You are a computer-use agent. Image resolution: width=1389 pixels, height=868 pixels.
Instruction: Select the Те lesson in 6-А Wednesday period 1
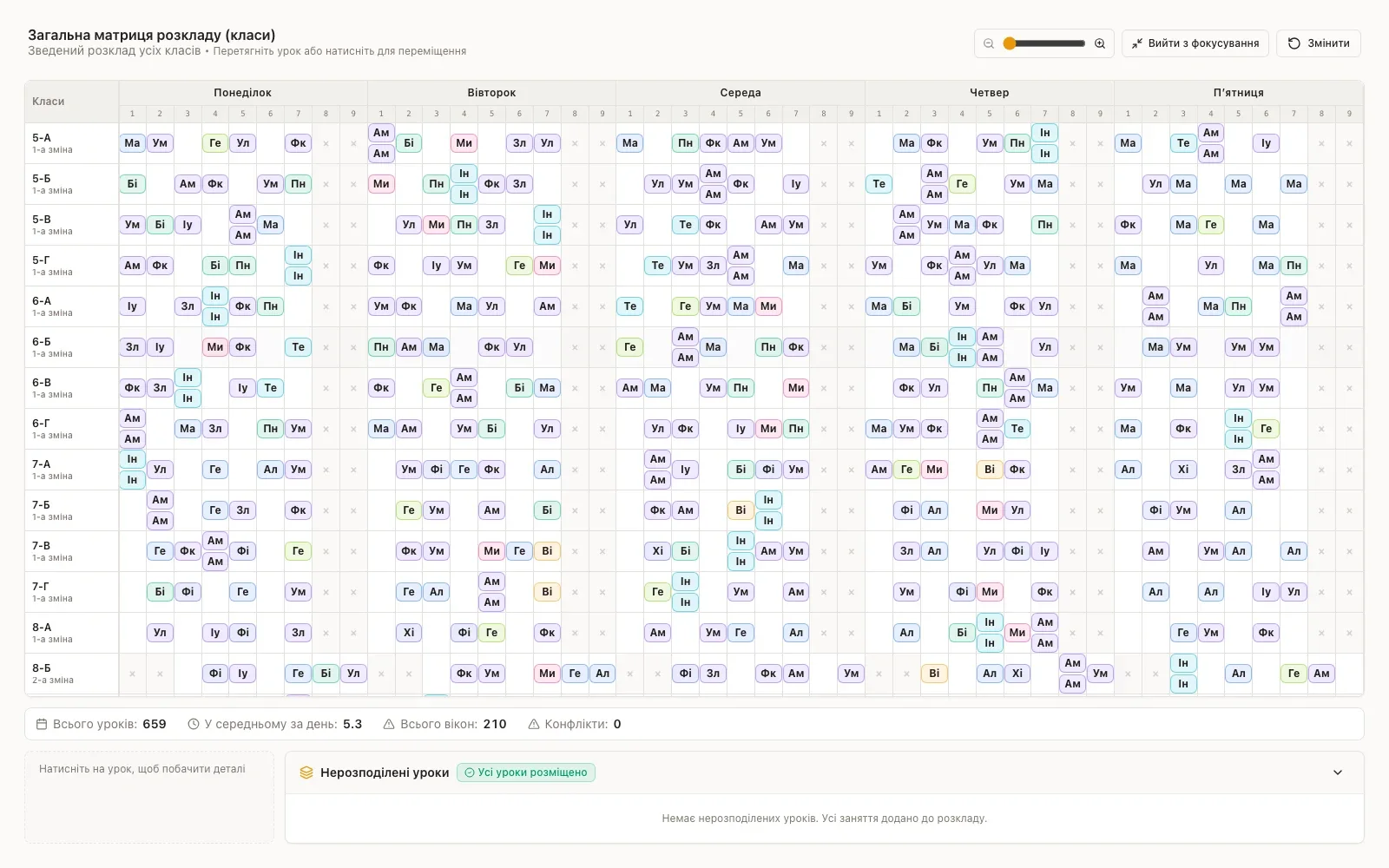[x=630, y=306]
